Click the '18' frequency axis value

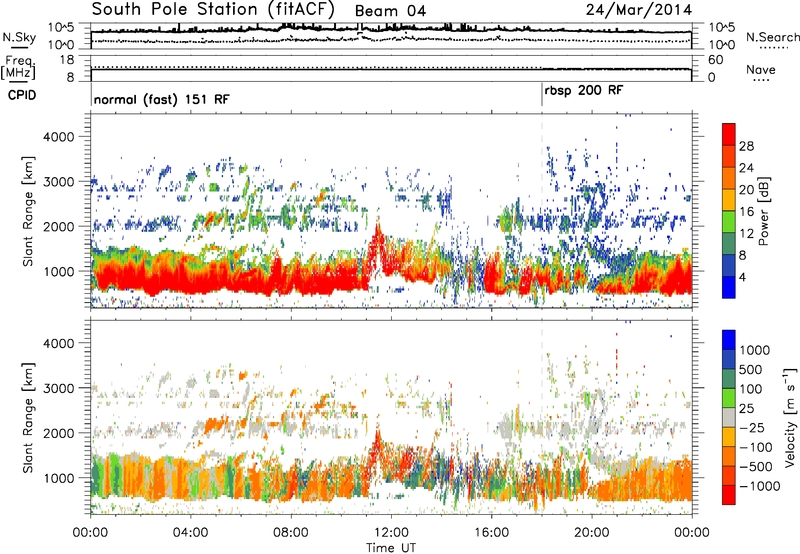pos(67,60)
